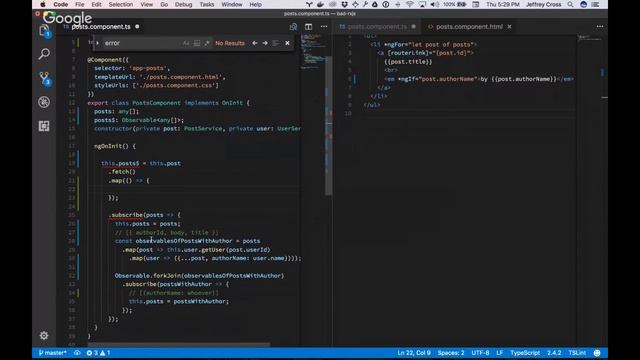The height and width of the screenshot is (360, 640).
Task: Close the posts.component.html tab
Action: click(509, 27)
